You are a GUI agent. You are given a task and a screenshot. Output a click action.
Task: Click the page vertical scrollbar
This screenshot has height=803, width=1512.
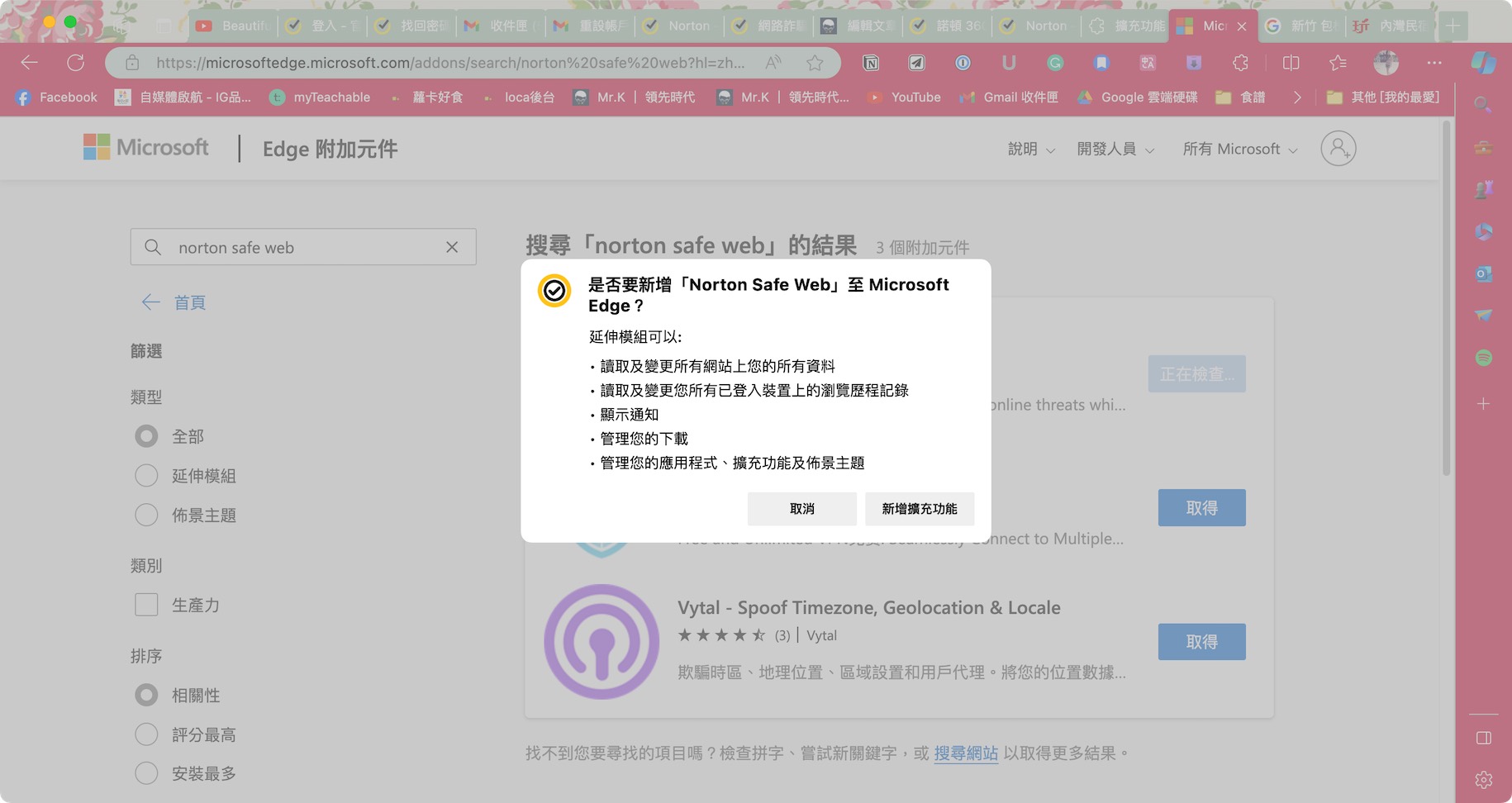[1447, 299]
